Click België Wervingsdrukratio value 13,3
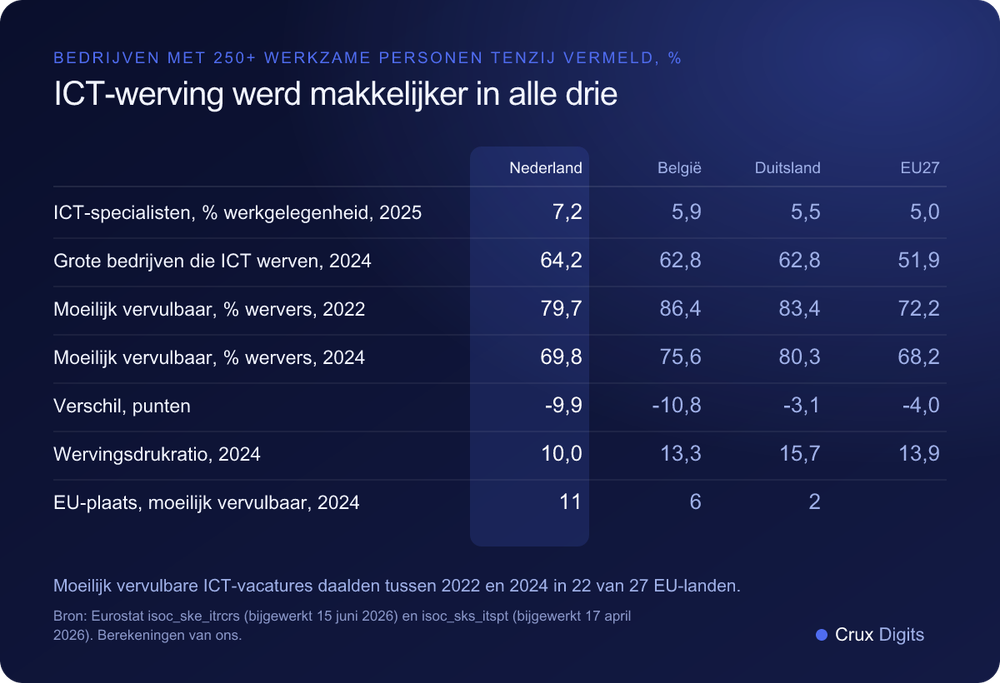 pyautogui.click(x=680, y=453)
